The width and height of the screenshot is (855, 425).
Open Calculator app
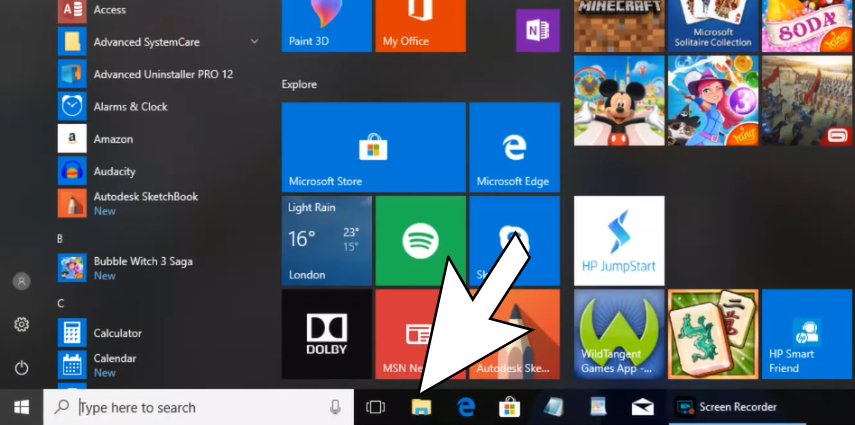[x=158, y=333]
